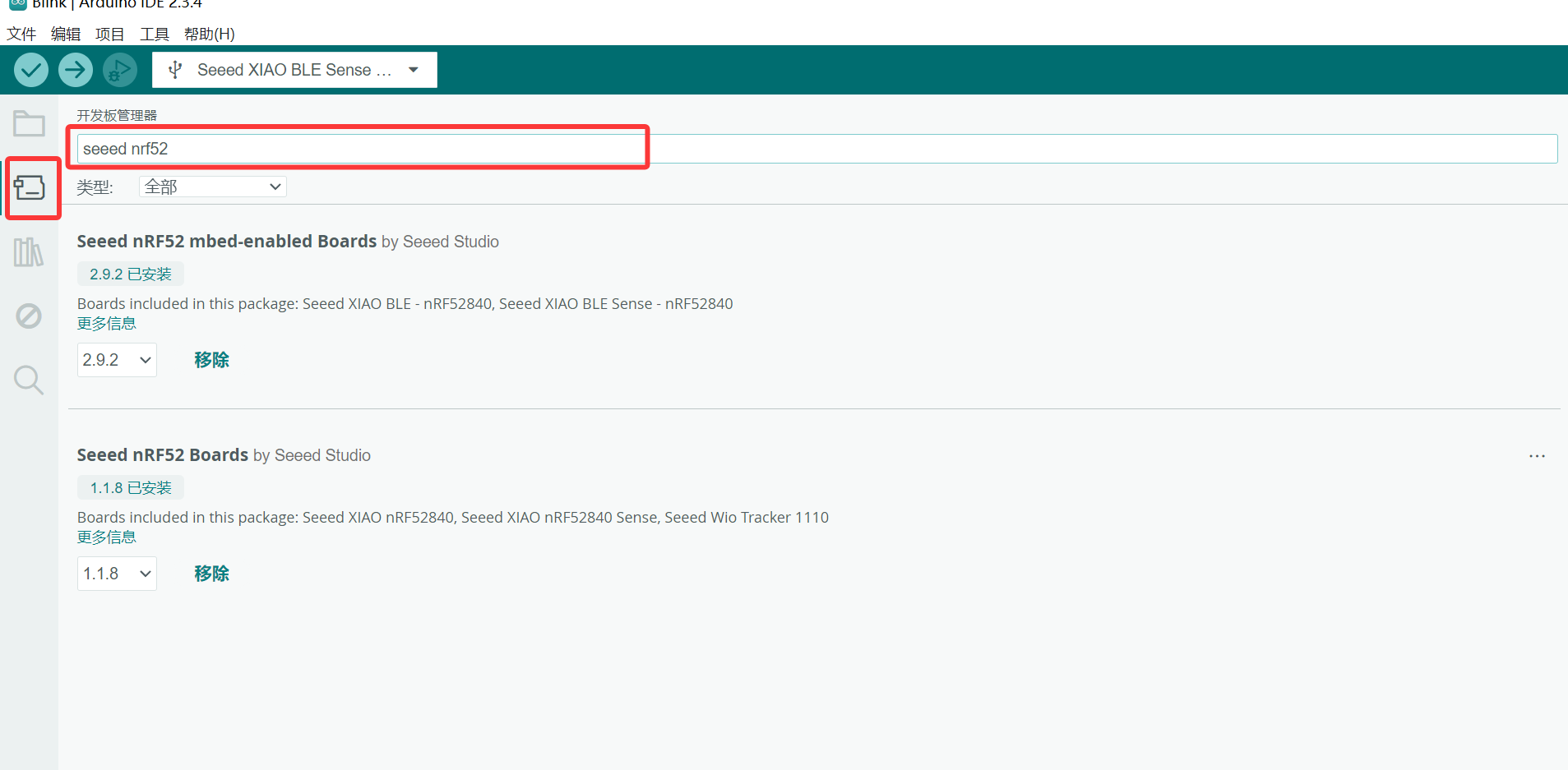Open the Boards Manager sidebar icon
Image resolution: width=1568 pixels, height=770 pixels.
pyautogui.click(x=29, y=187)
